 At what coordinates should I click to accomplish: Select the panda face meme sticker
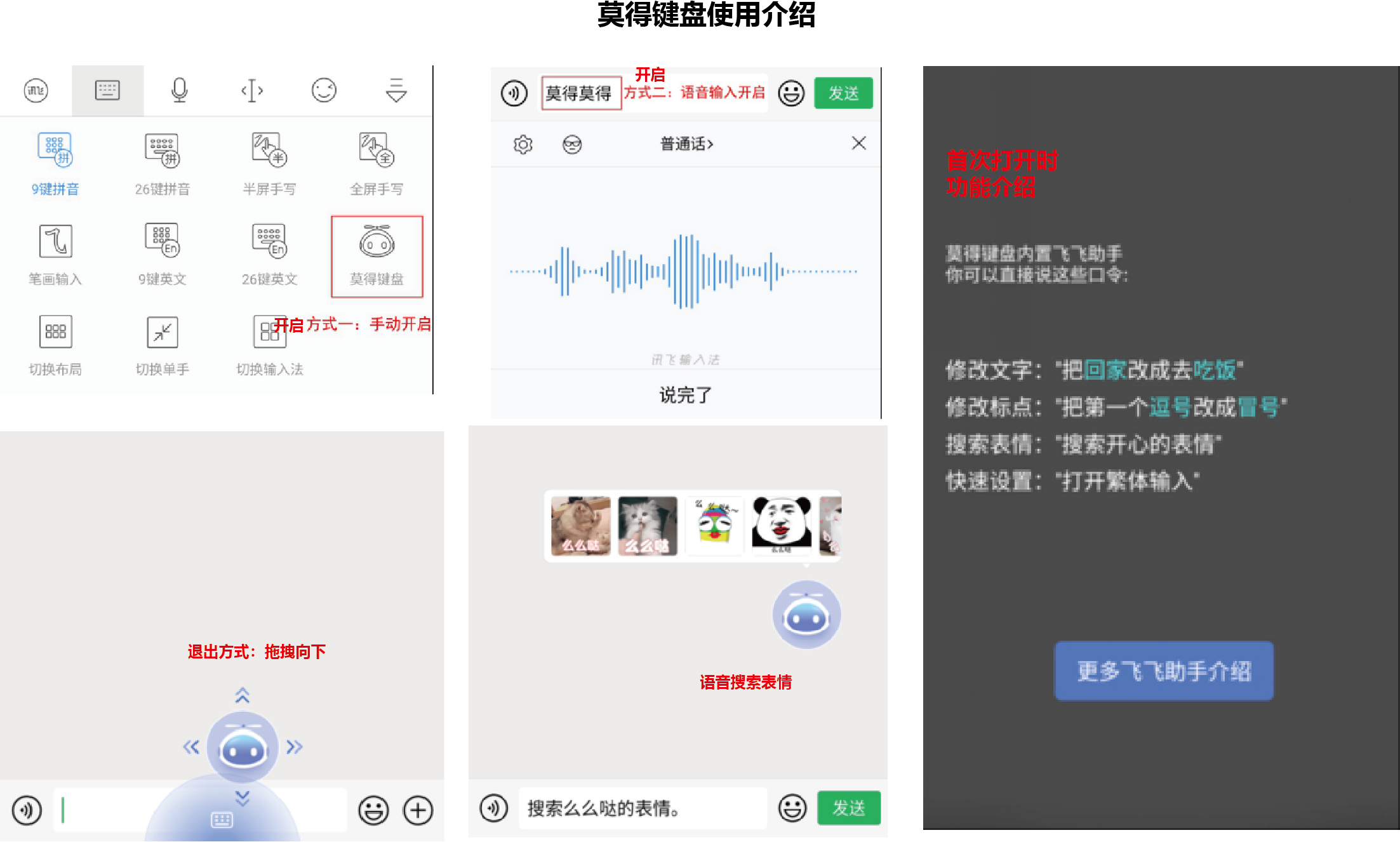tap(782, 526)
